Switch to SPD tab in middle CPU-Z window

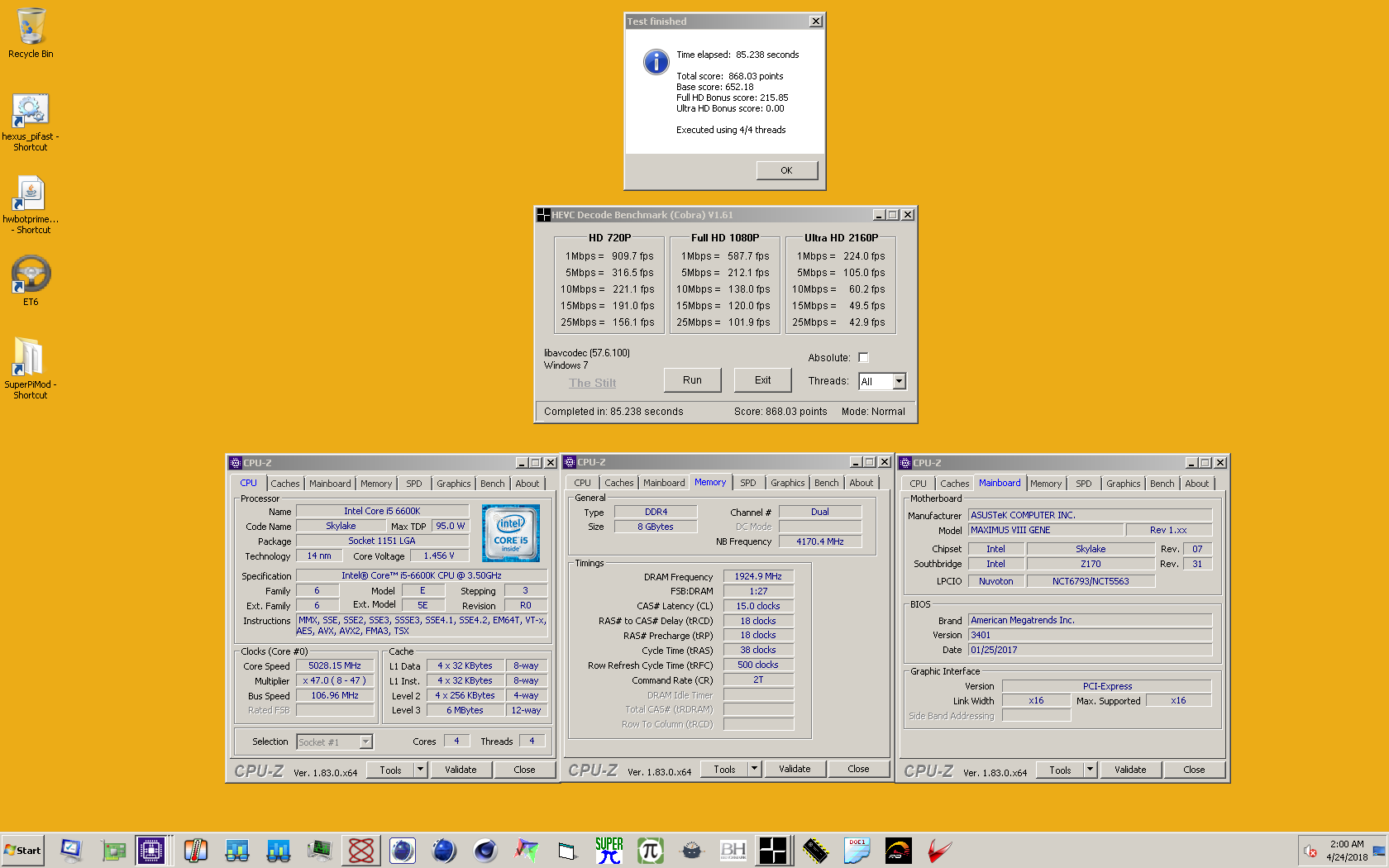point(748,483)
